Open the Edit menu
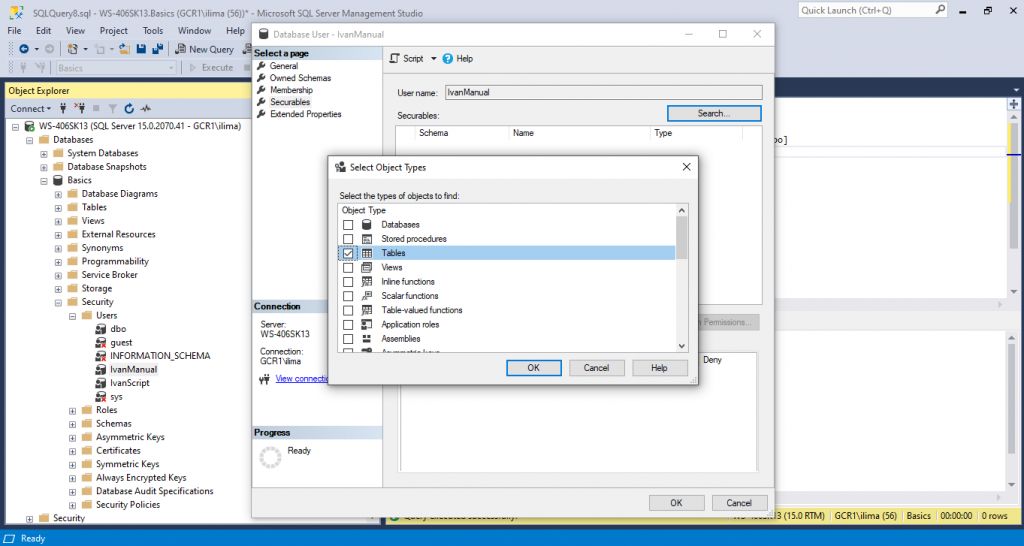This screenshot has height=546, width=1024. point(43,31)
